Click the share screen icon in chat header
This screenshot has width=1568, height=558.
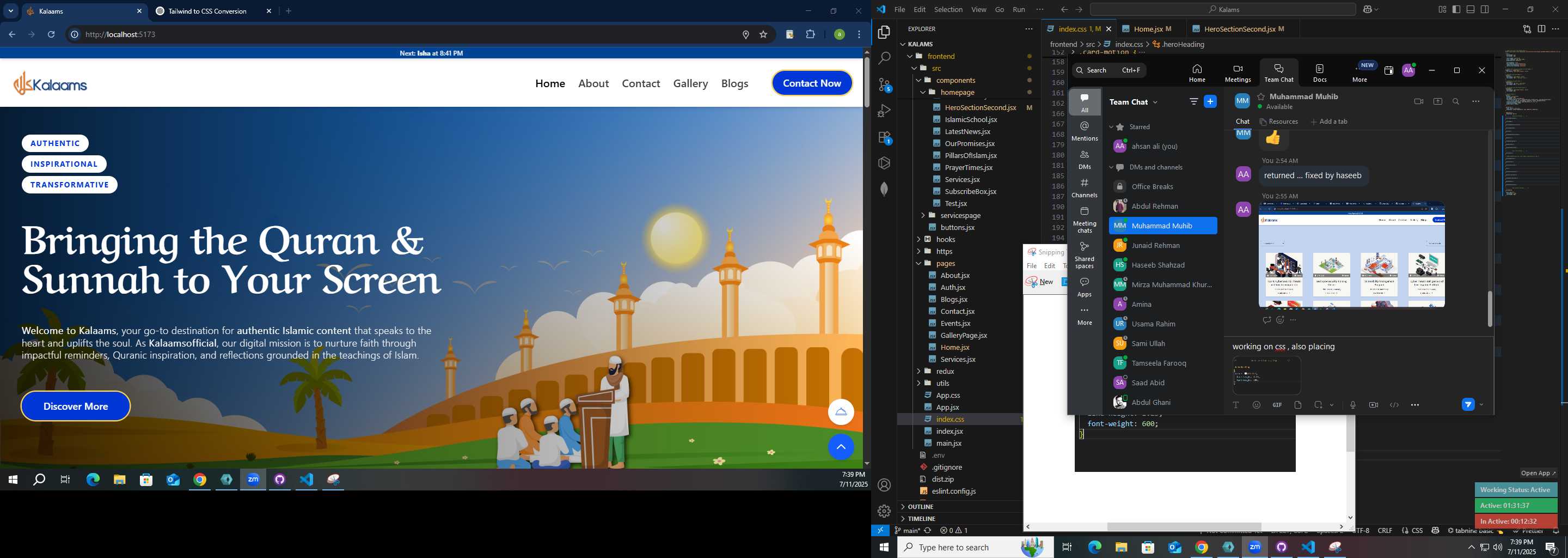pos(1438,102)
